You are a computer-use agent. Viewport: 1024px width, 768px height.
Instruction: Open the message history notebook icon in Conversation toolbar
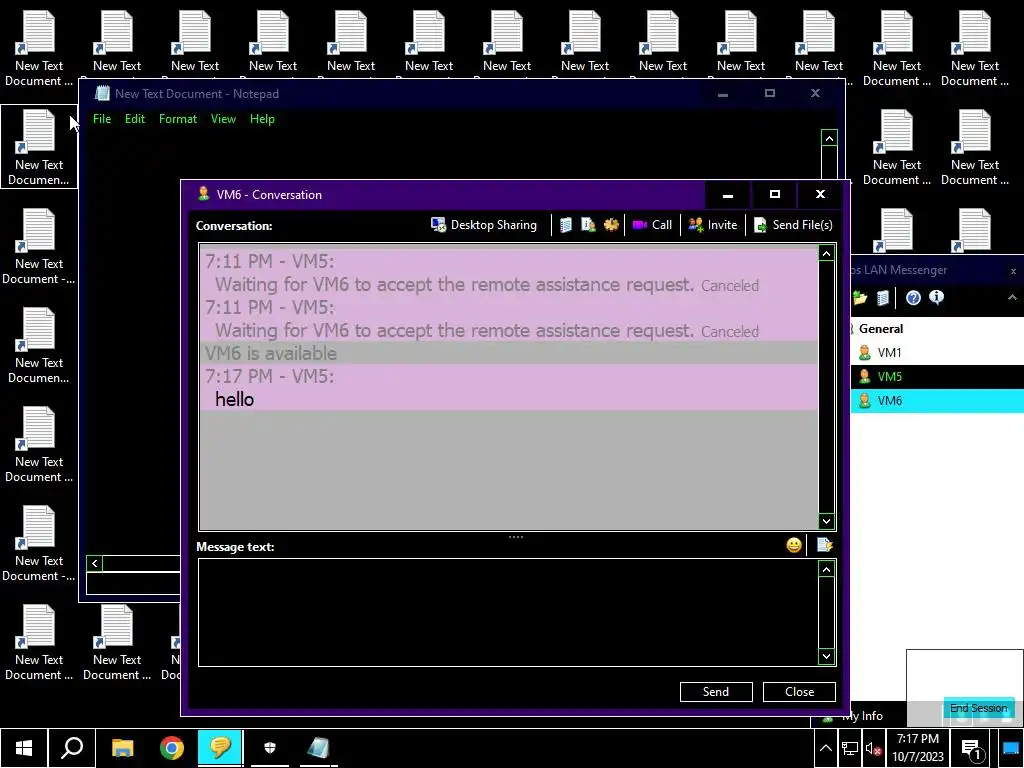pyautogui.click(x=566, y=225)
